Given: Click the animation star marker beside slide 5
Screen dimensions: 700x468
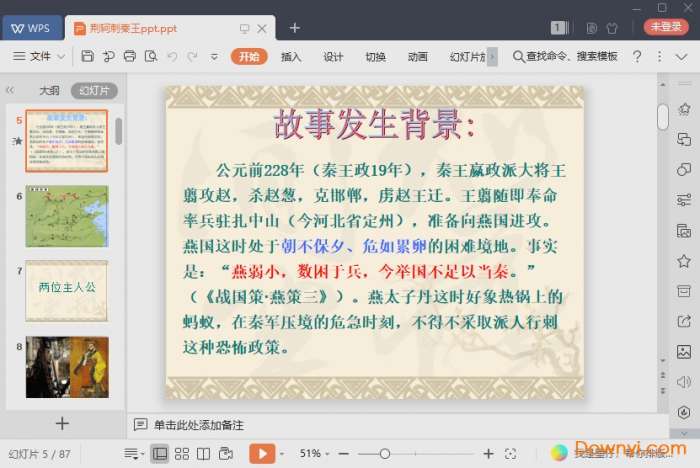Looking at the screenshot, I should (x=17, y=141).
